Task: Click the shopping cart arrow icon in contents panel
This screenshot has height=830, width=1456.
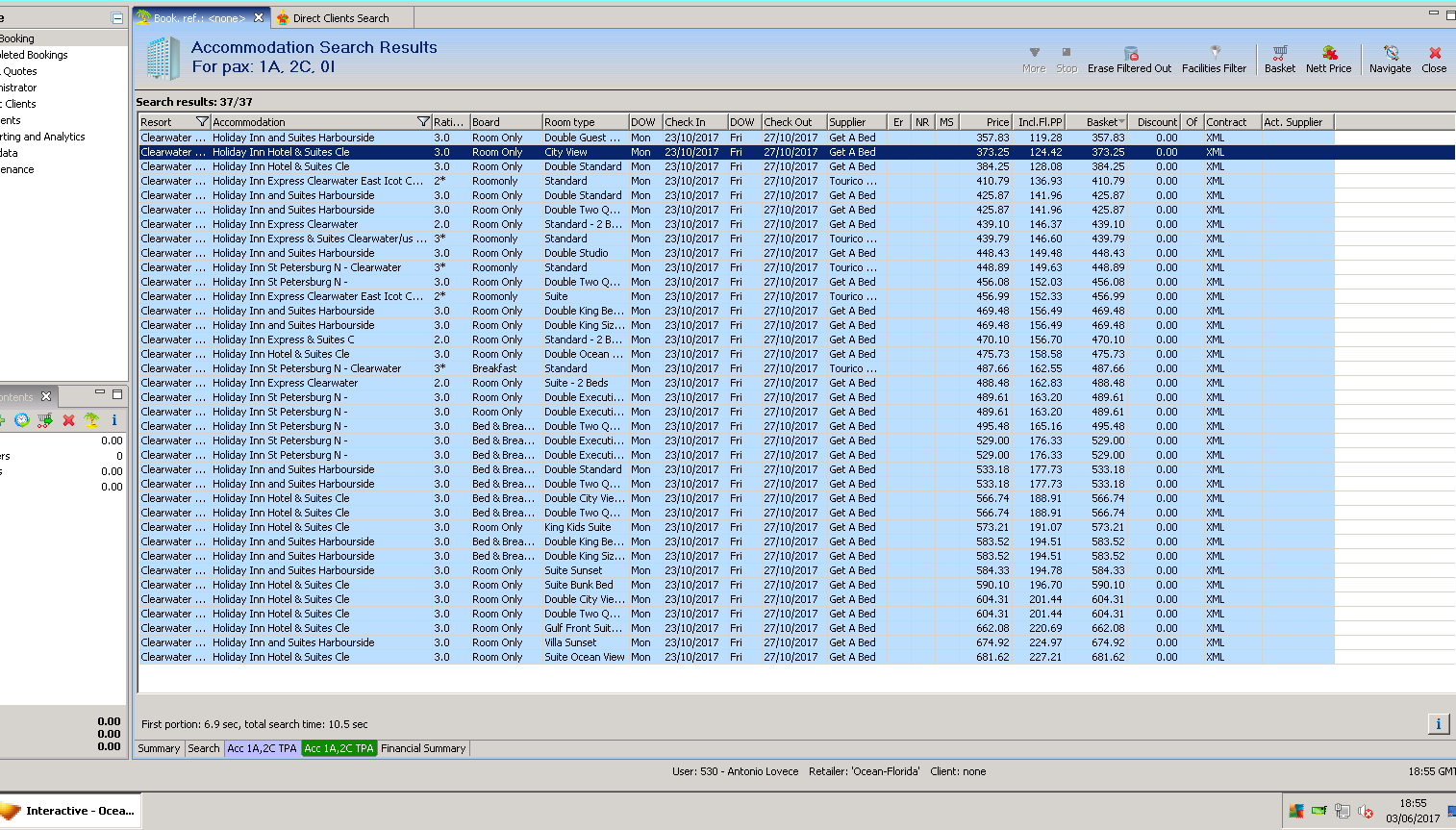Action: coord(44,420)
